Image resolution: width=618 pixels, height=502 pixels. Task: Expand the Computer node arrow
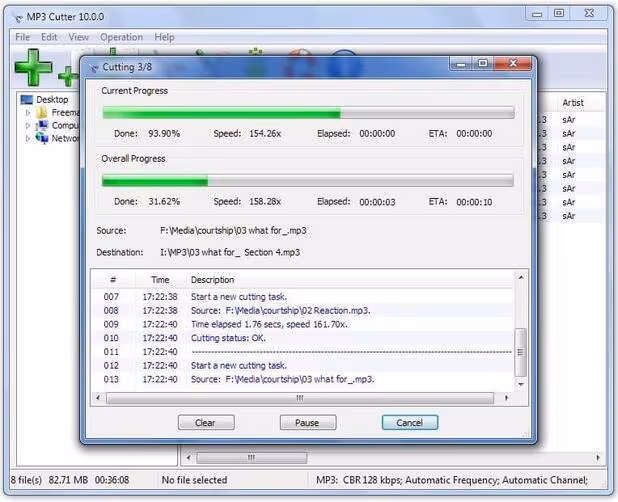pyautogui.click(x=28, y=126)
